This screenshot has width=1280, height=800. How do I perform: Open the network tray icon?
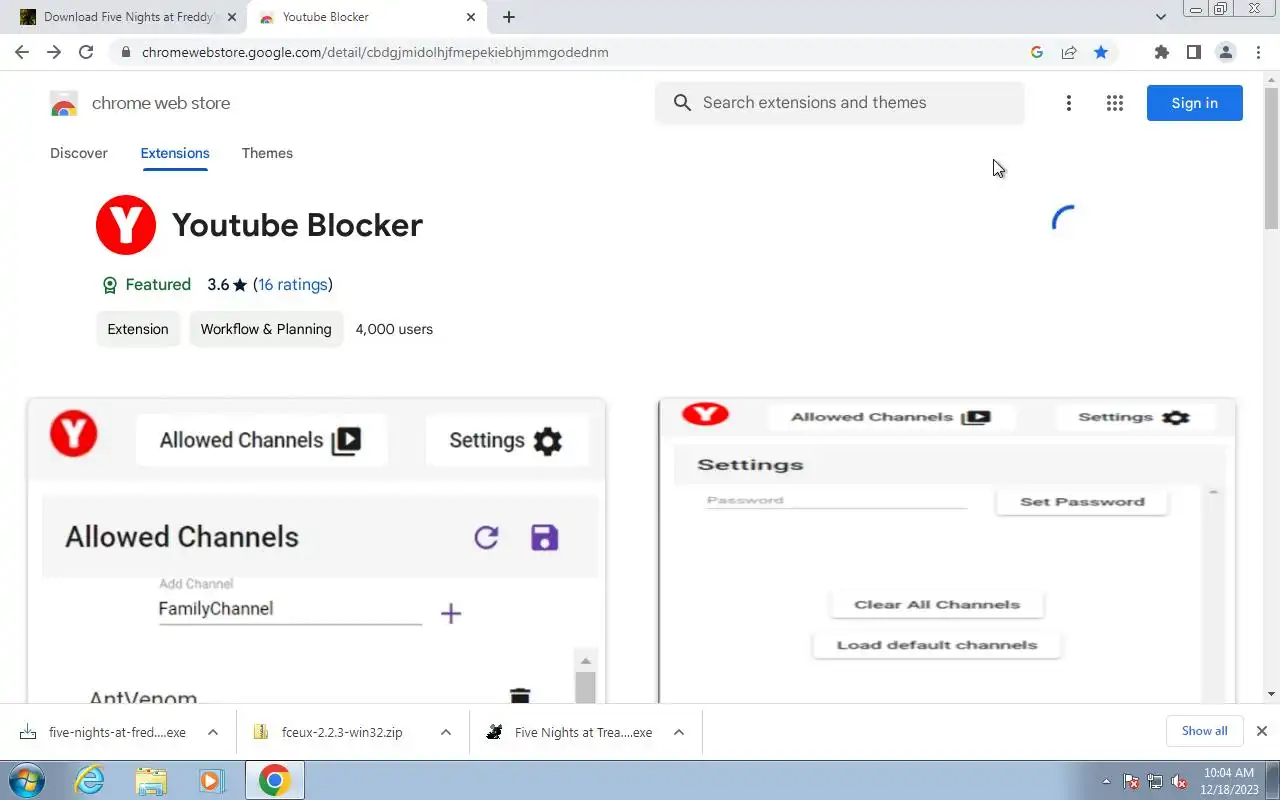point(1155,781)
